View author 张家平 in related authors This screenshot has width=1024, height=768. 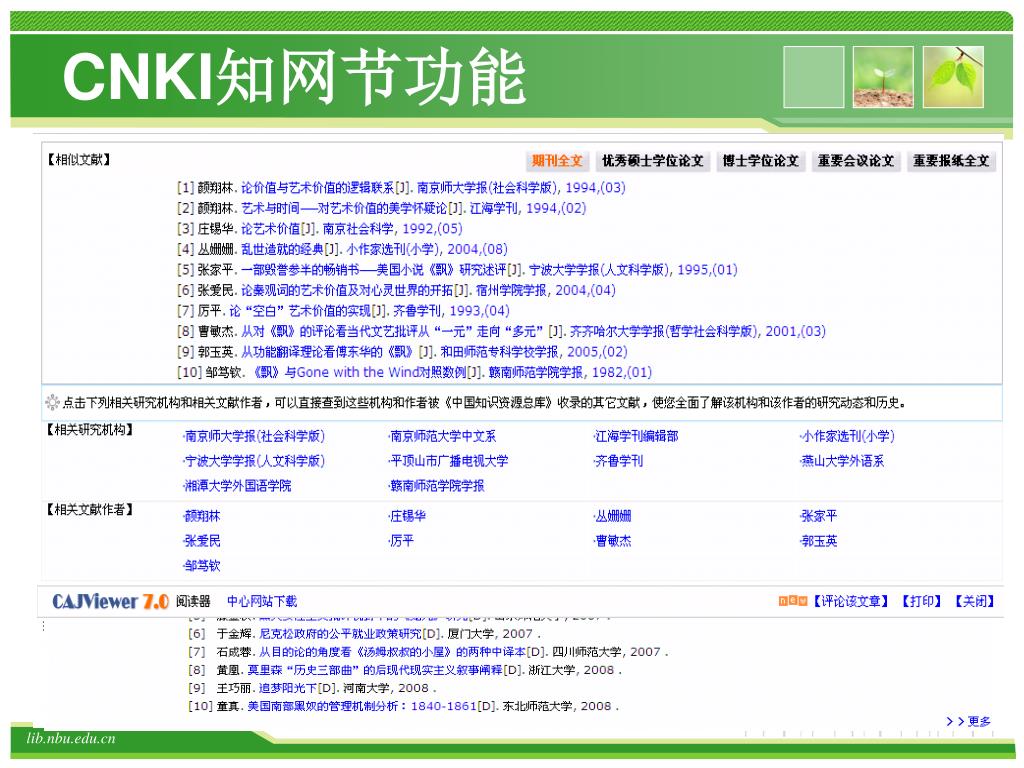click(819, 516)
